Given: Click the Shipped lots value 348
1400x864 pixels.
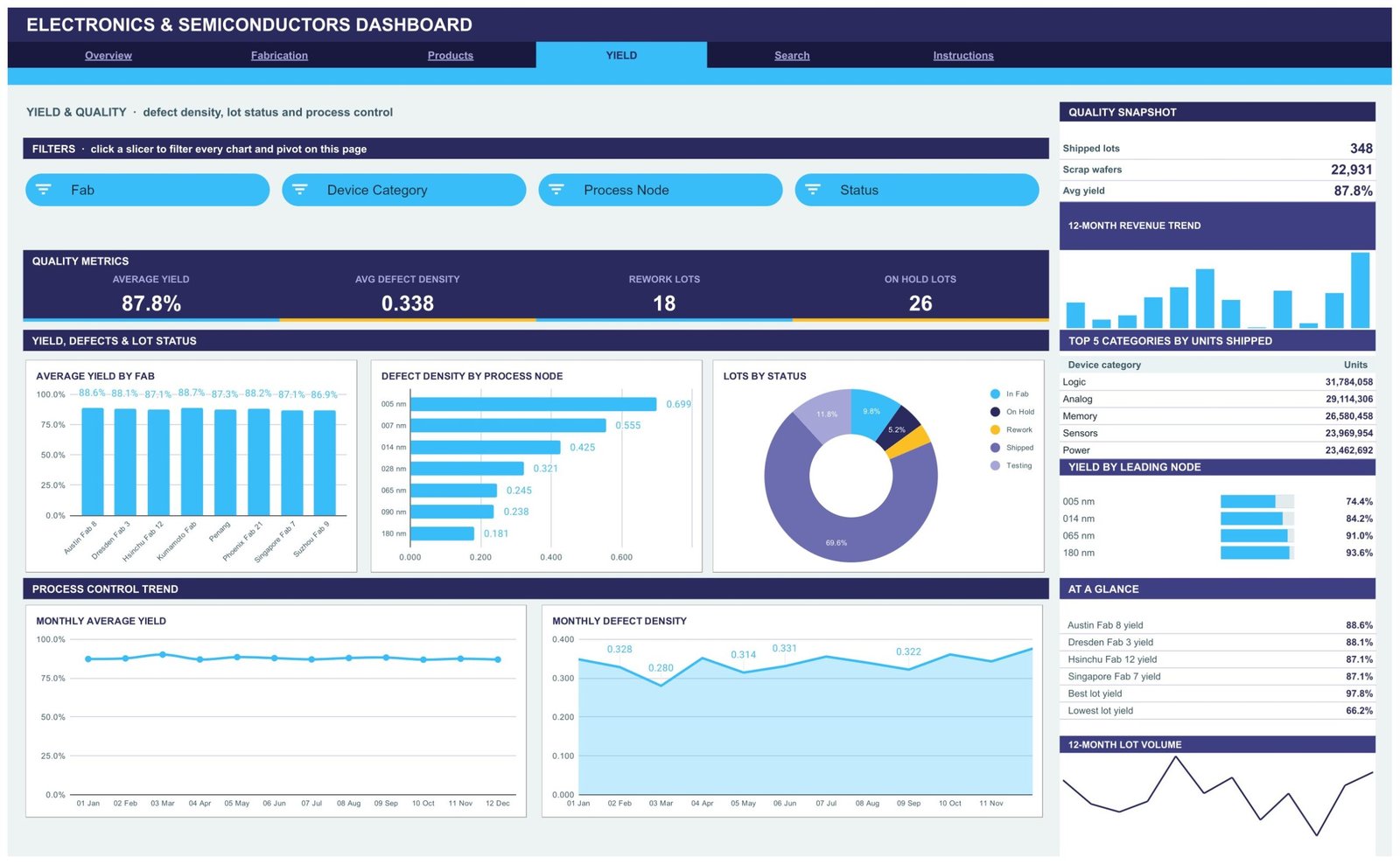Looking at the screenshot, I should pos(1361,149).
